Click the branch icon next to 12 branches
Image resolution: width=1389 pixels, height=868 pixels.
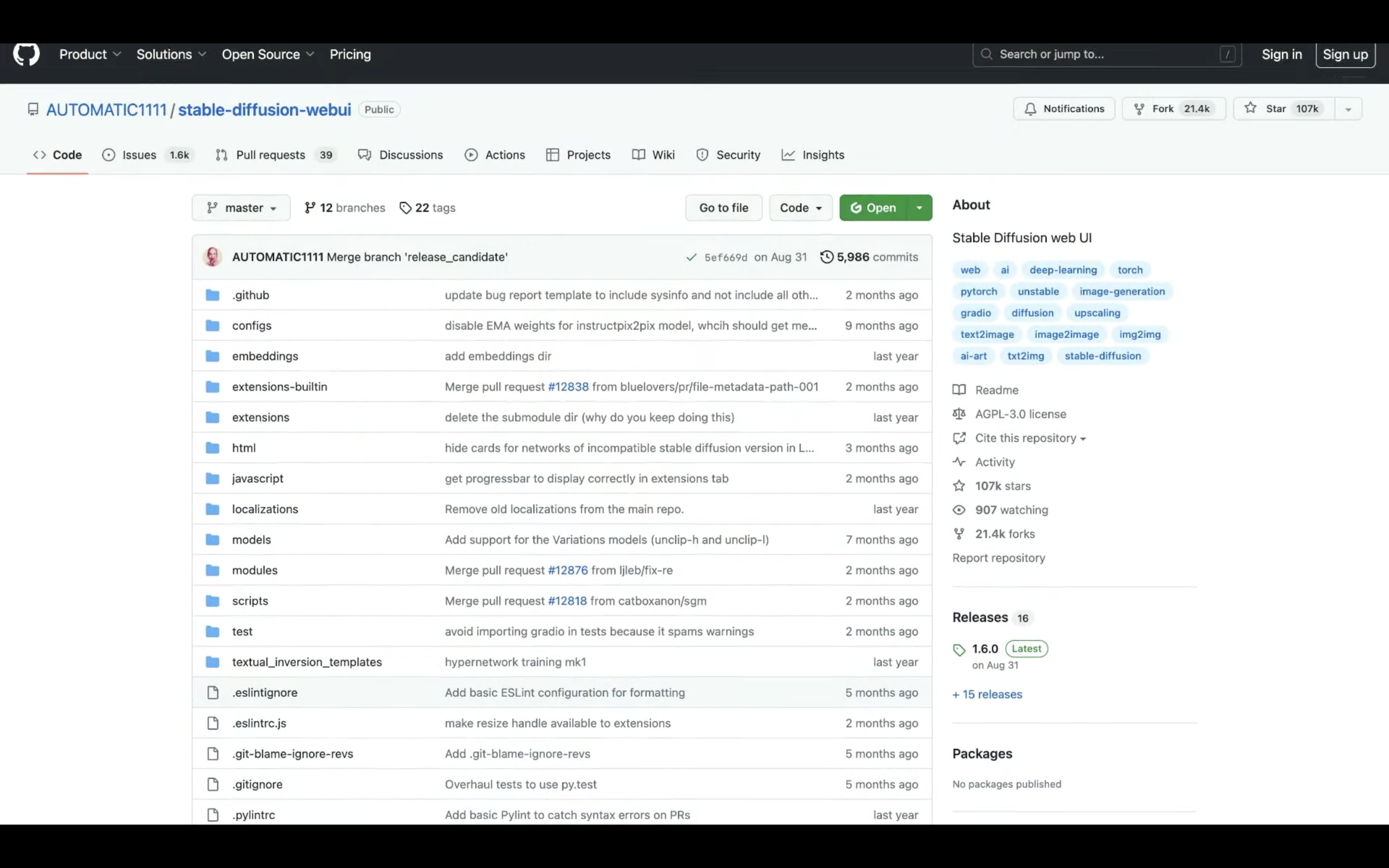click(x=310, y=208)
